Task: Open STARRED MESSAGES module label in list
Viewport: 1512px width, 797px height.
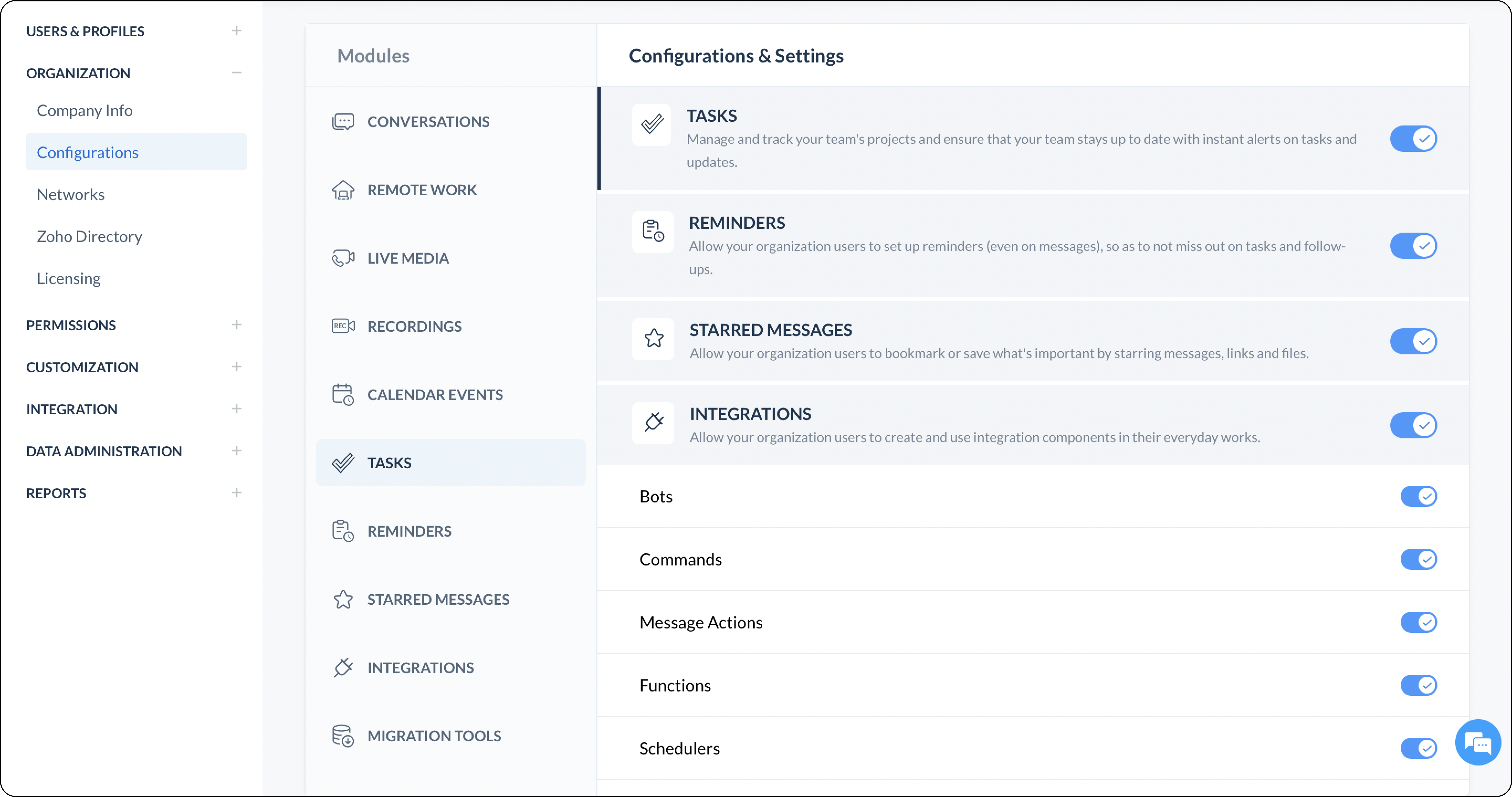Action: click(x=438, y=599)
